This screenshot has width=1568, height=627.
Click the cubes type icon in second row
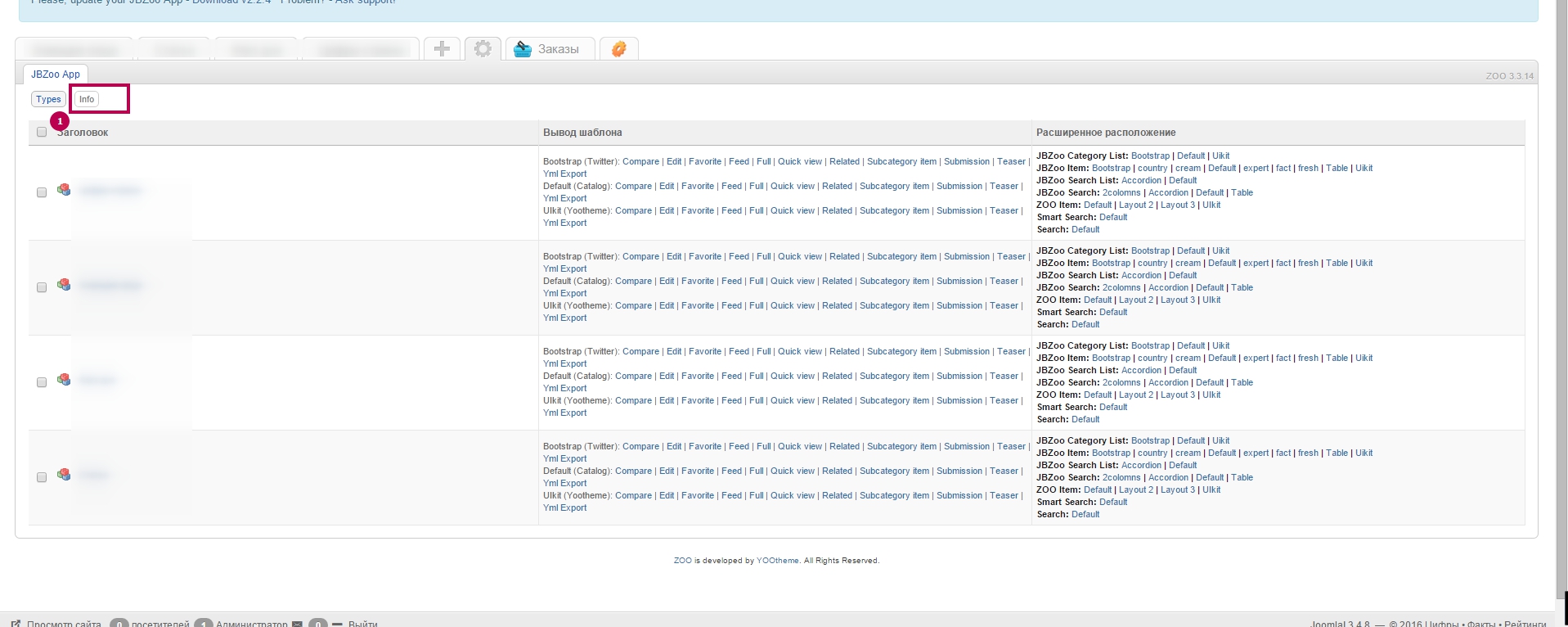[x=64, y=285]
